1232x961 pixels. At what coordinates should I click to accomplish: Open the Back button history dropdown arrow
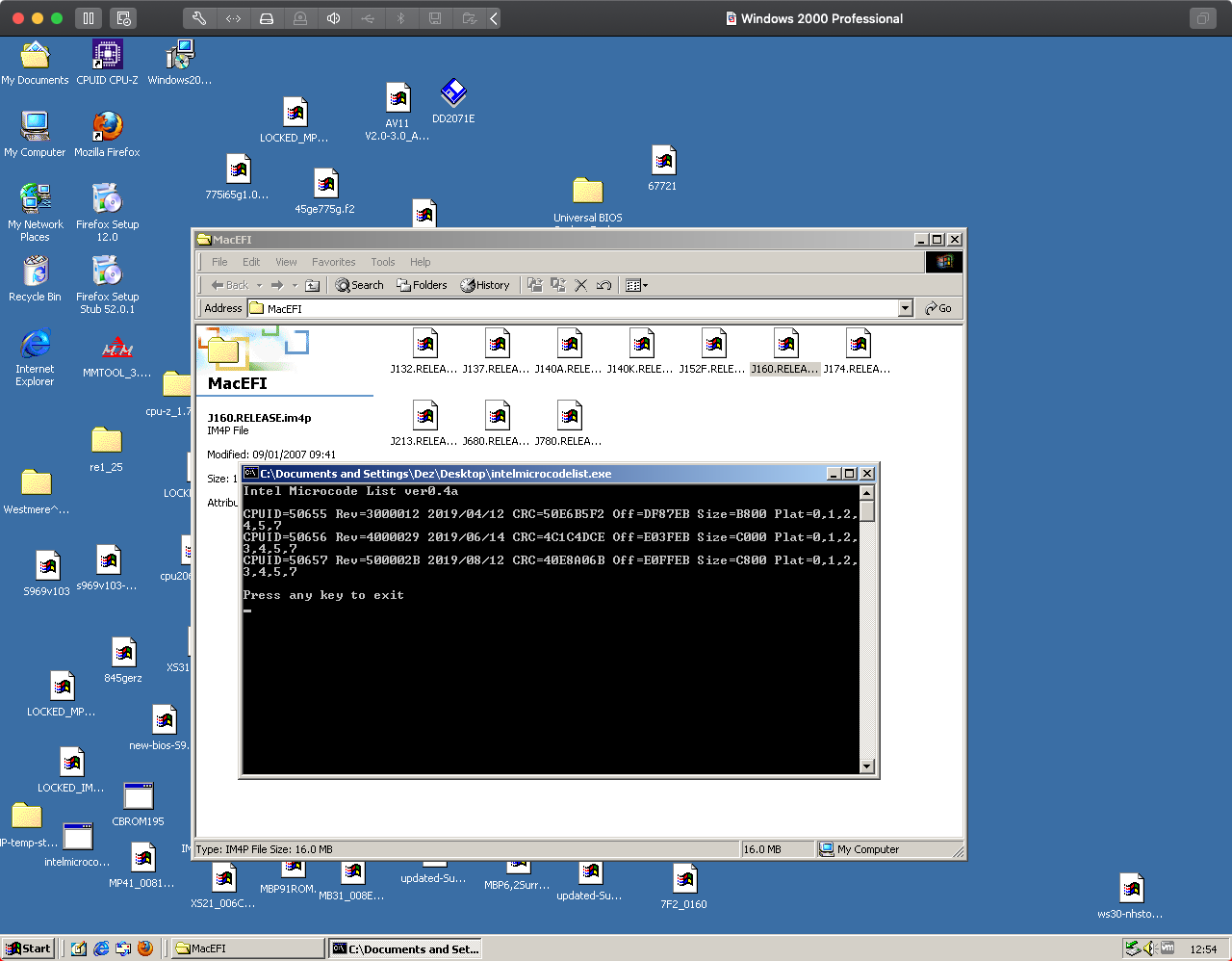tap(259, 286)
